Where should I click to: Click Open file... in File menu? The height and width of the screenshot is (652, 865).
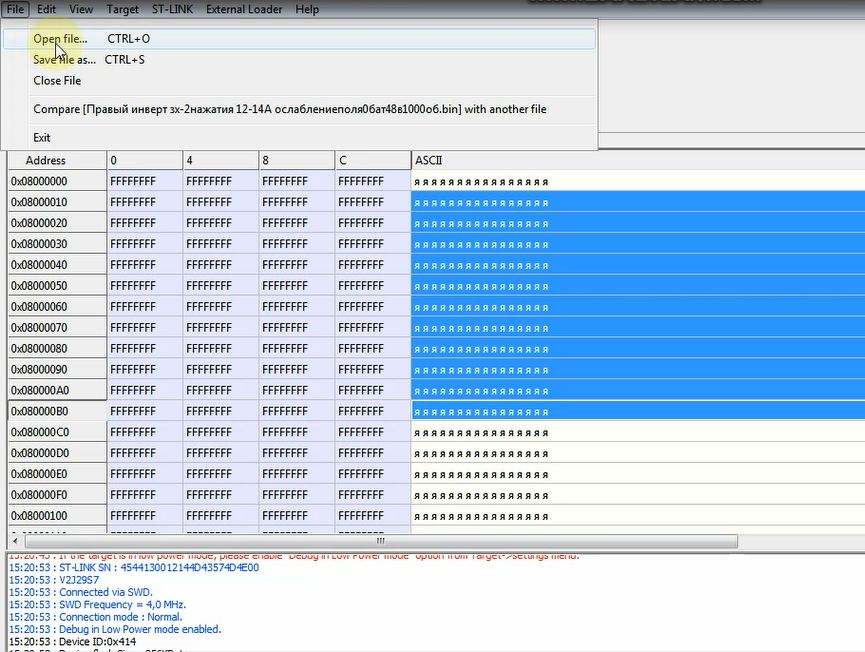(x=60, y=38)
